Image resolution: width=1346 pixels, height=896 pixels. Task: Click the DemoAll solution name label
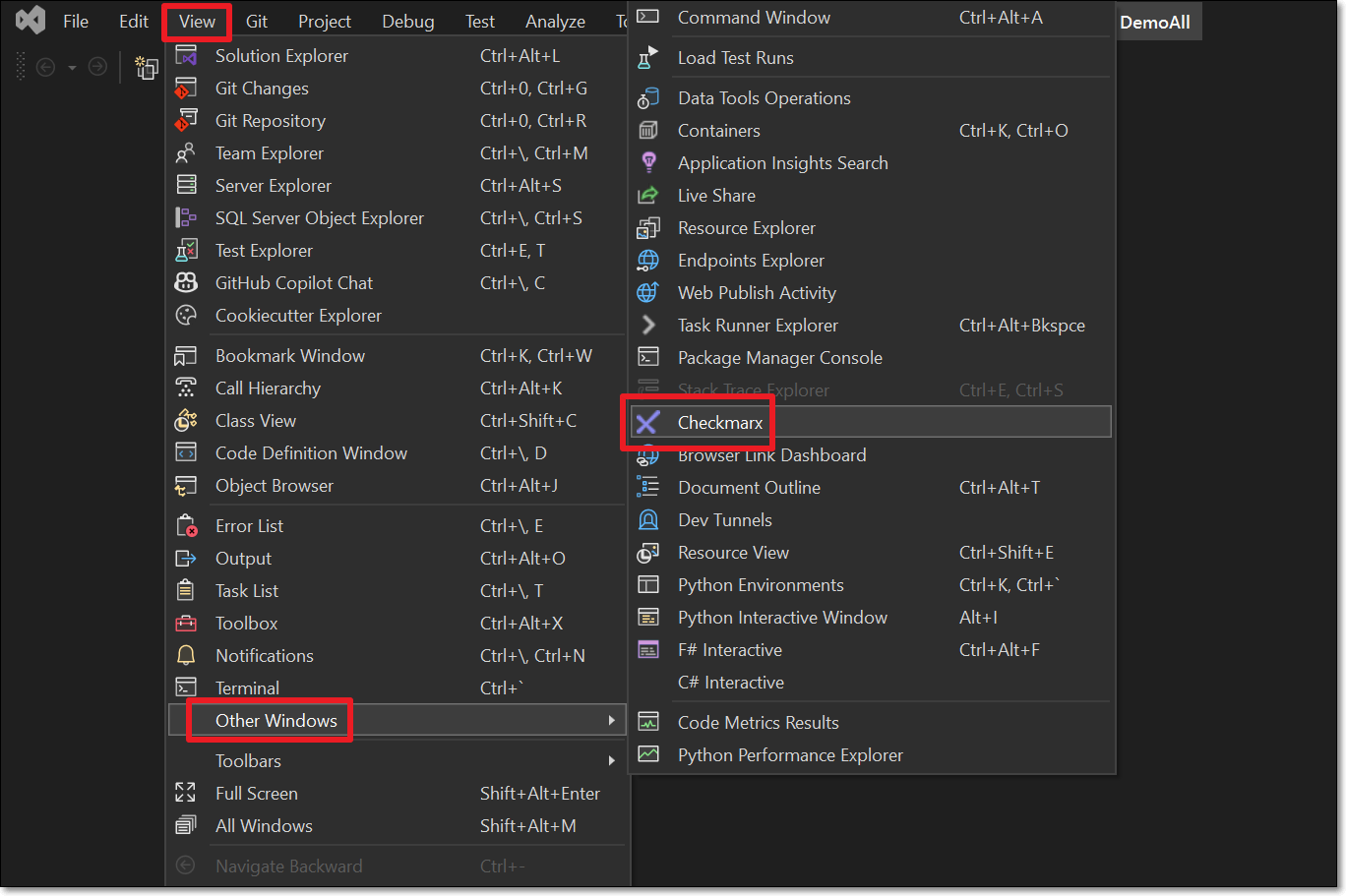point(1154,22)
